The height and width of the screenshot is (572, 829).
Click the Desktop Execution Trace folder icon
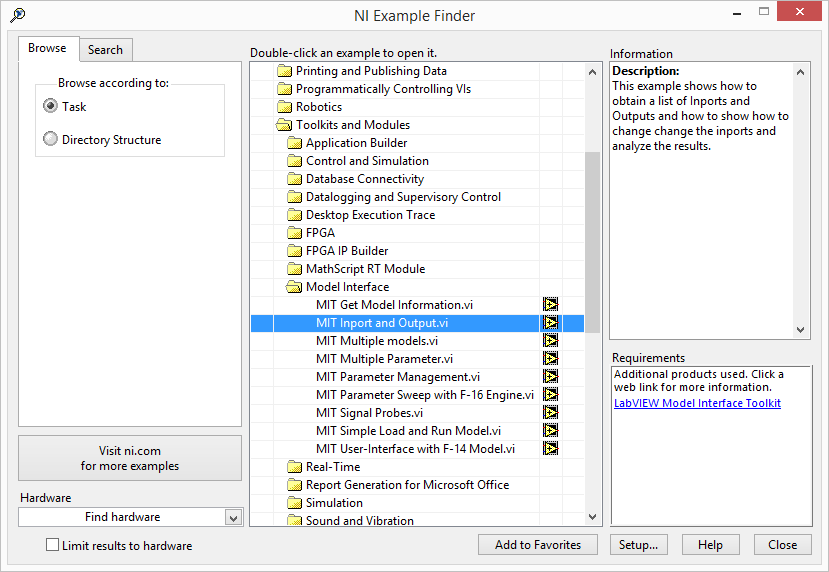pos(294,215)
